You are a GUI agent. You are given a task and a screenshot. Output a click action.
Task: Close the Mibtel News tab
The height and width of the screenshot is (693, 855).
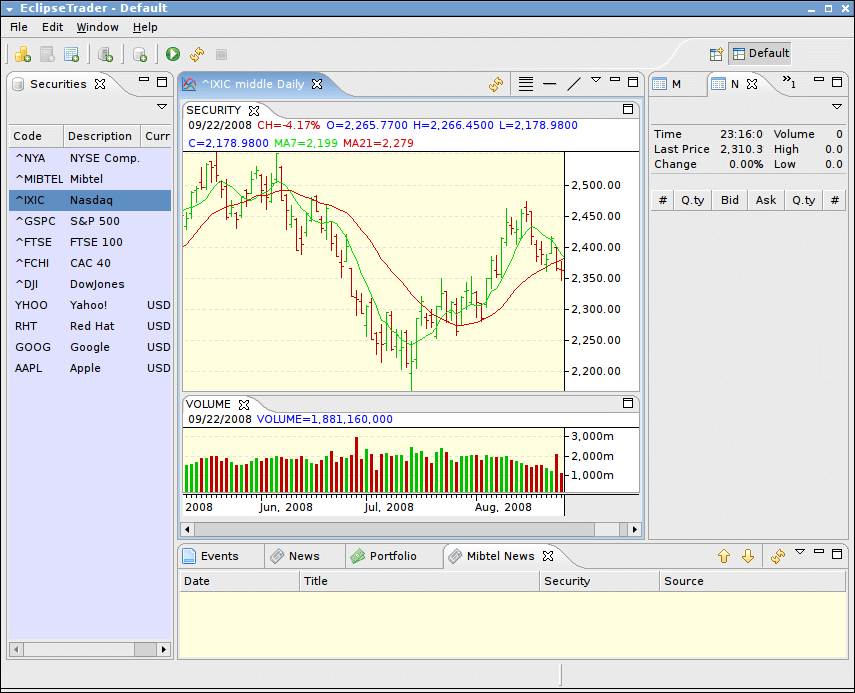coord(548,556)
